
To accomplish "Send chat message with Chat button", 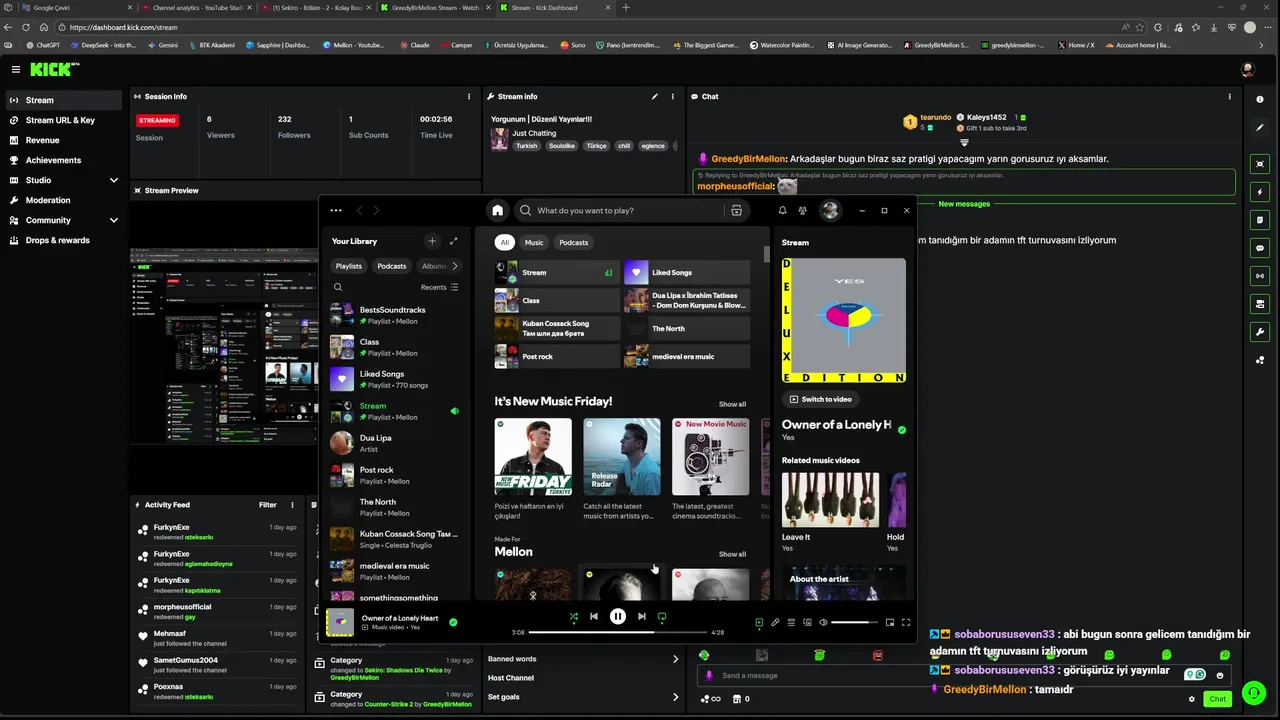I will (1217, 699).
